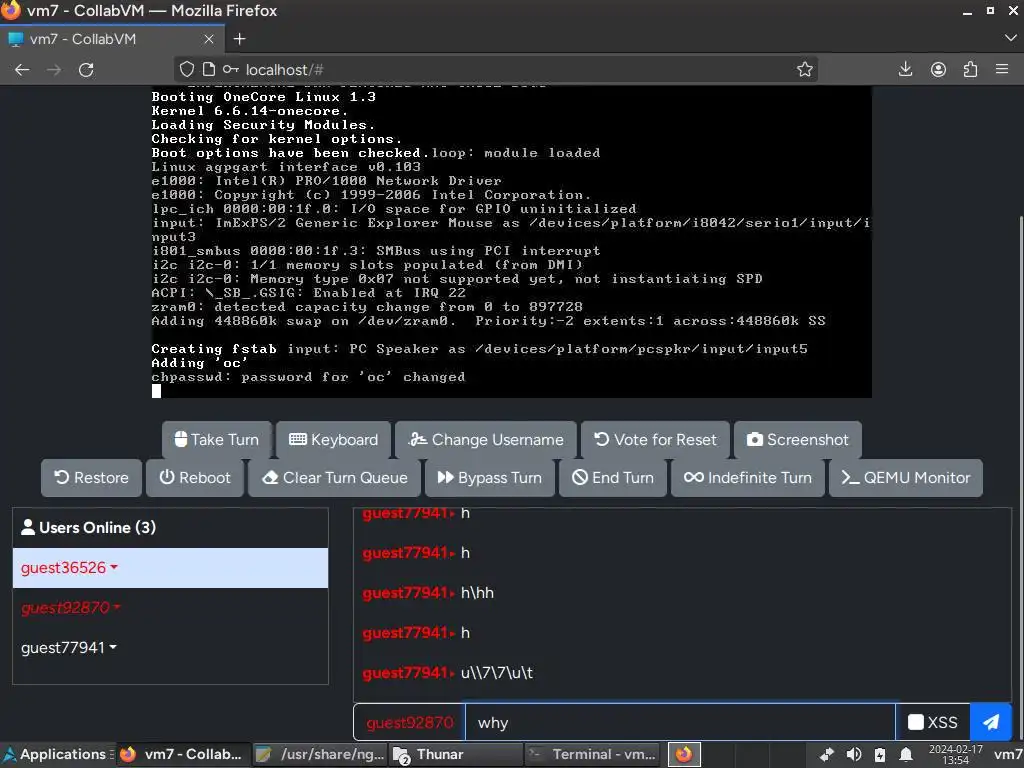The height and width of the screenshot is (768, 1024).
Task: Reload the page with the refresh icon
Action: pyautogui.click(x=86, y=70)
